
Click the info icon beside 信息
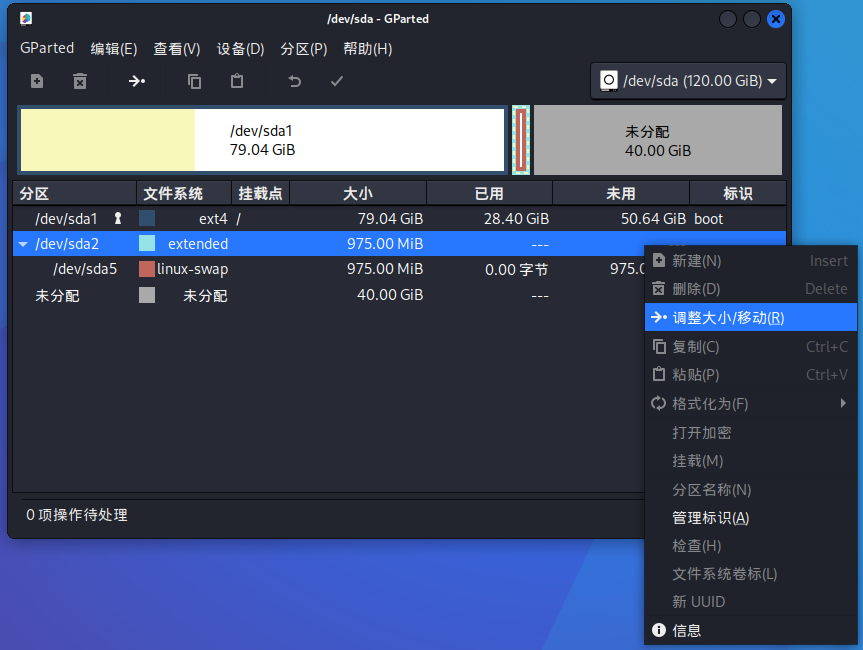pyautogui.click(x=659, y=630)
